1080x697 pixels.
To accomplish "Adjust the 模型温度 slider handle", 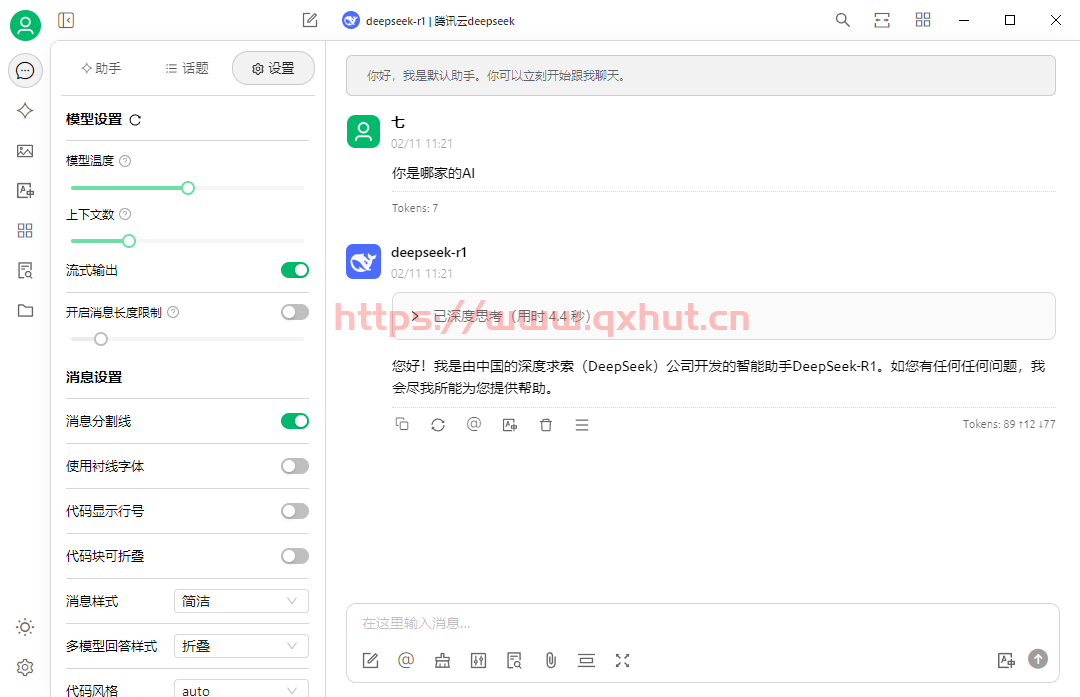I will (188, 188).
